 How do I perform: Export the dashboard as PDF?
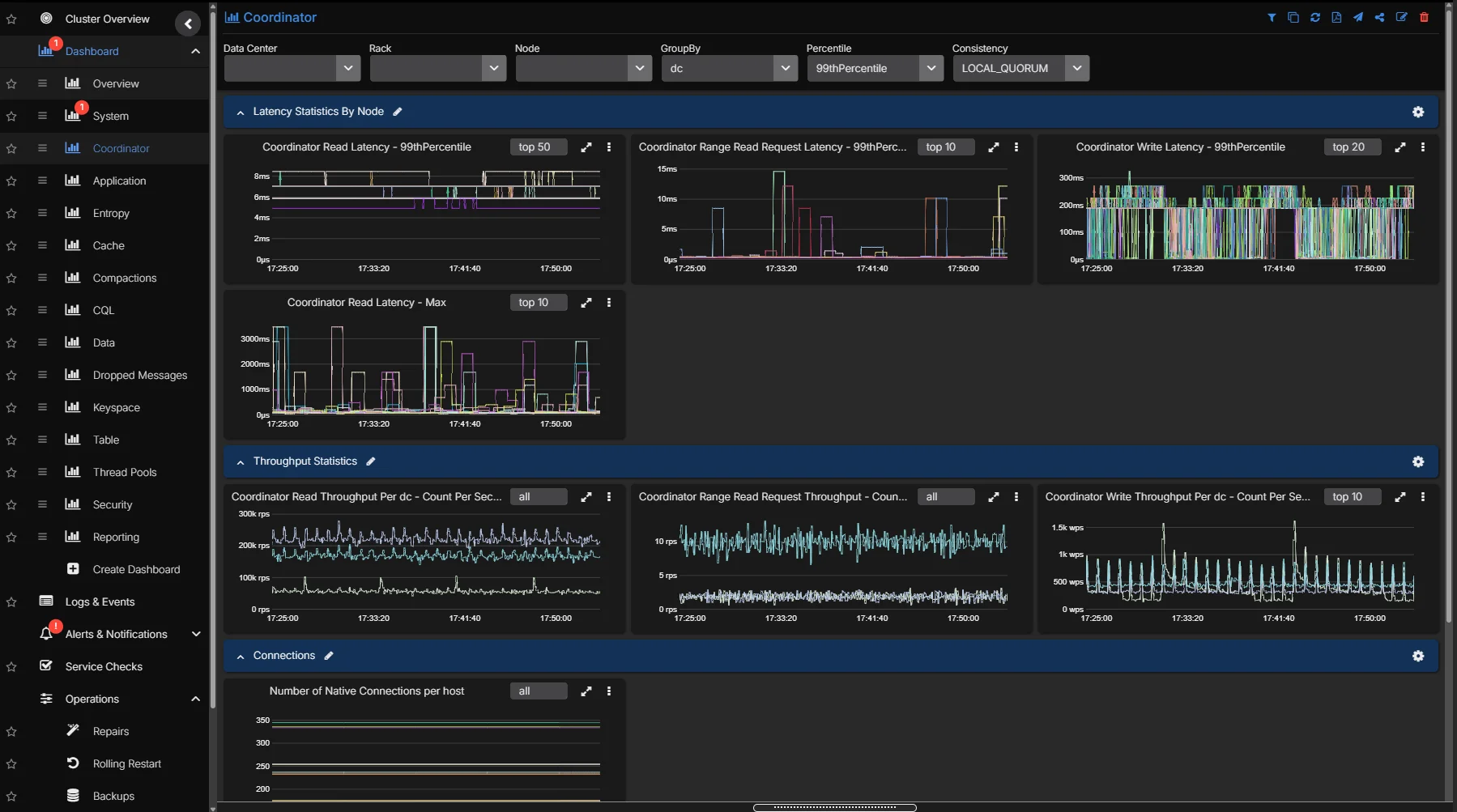tap(1336, 18)
